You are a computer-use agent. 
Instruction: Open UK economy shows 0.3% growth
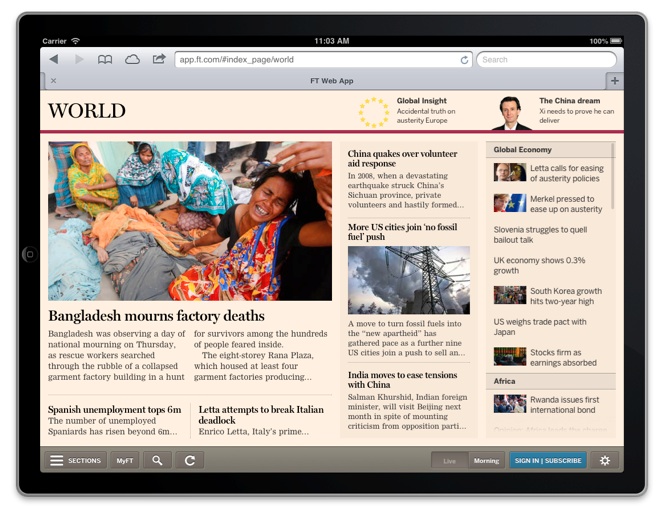[539, 266]
